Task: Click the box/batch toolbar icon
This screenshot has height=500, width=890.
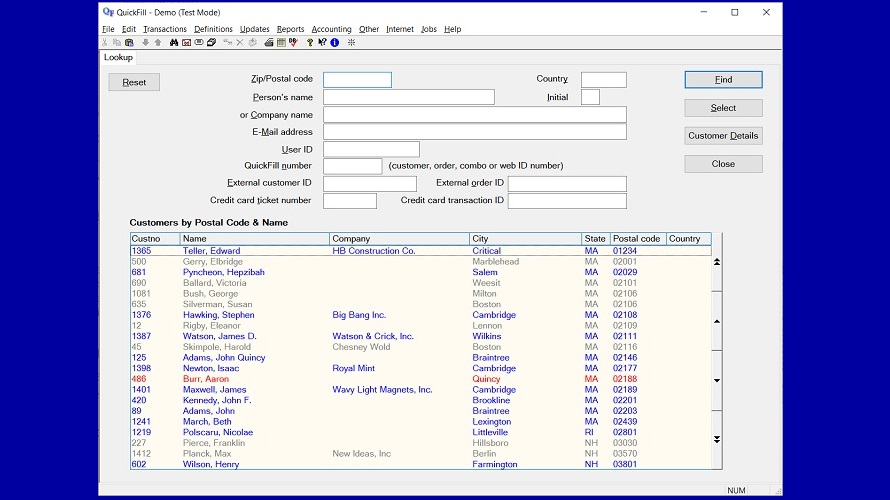Action: (211, 43)
